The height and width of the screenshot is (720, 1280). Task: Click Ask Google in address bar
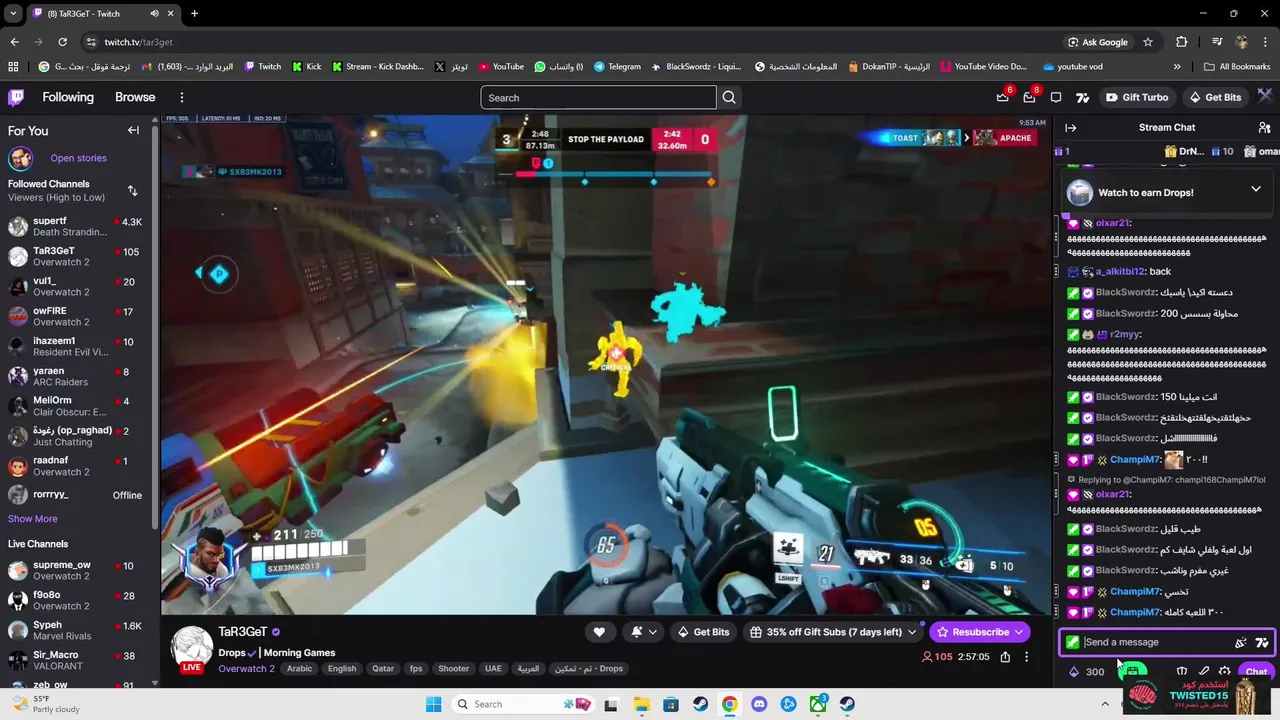(x=1097, y=42)
